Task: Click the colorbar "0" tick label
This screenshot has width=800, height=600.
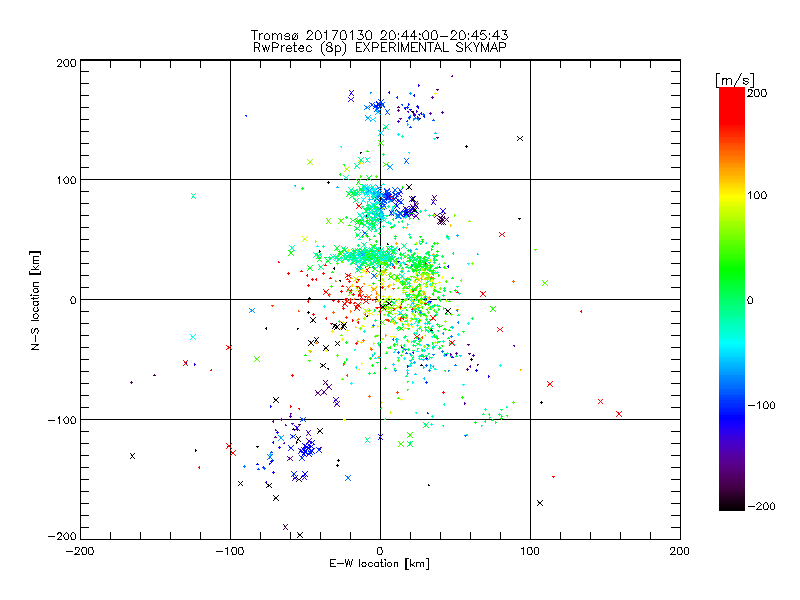Action: 750,300
